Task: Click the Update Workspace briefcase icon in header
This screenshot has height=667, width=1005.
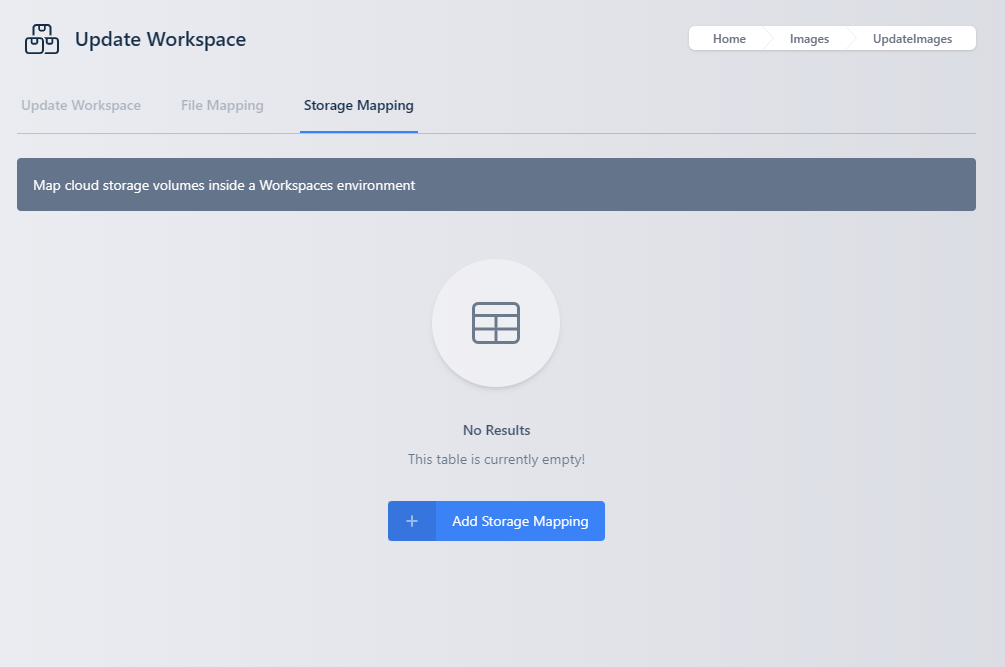Action: tap(41, 39)
